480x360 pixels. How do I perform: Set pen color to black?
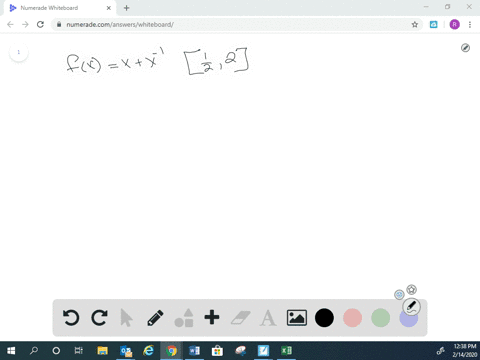pyautogui.click(x=324, y=318)
